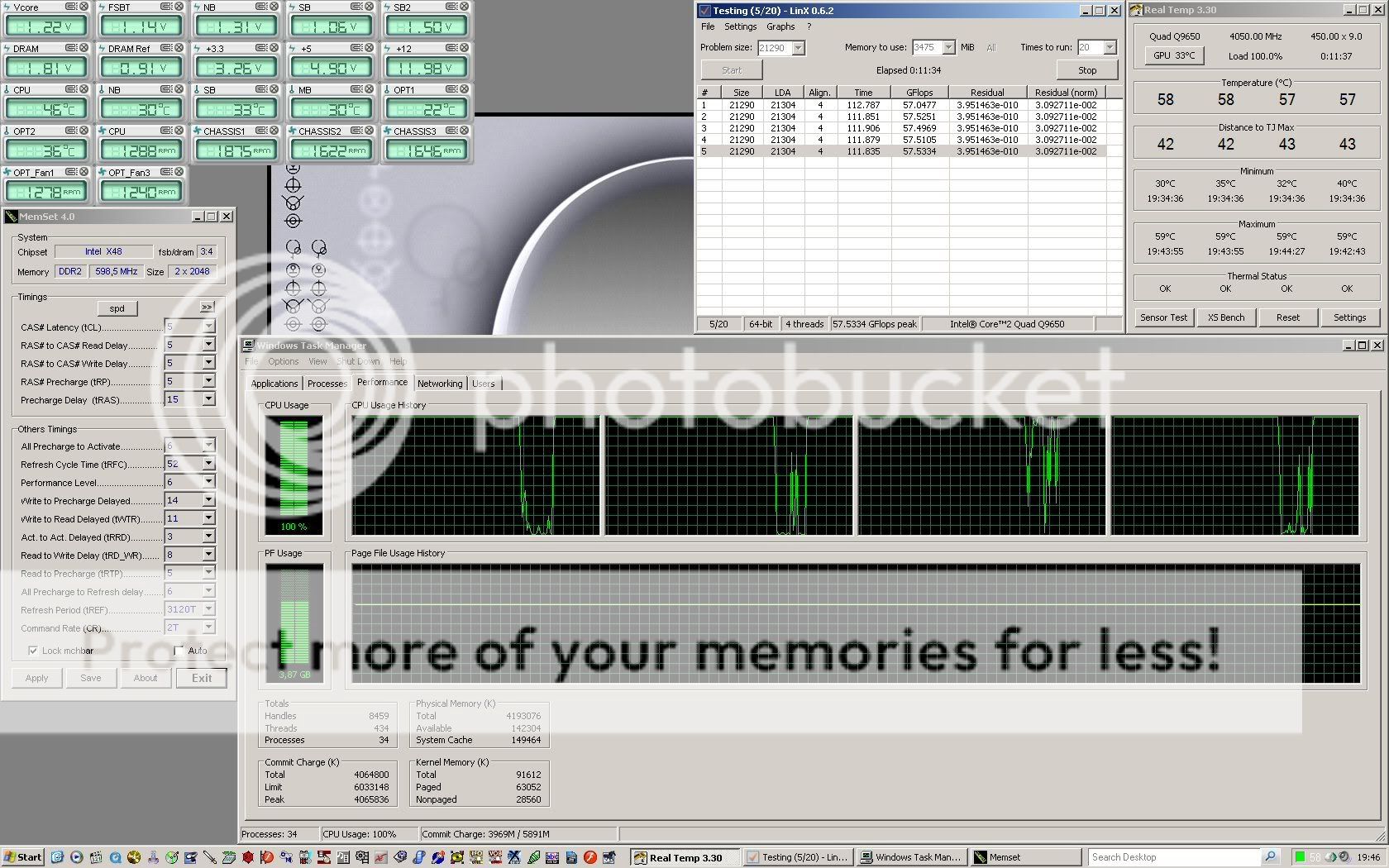This screenshot has height=868, width=1389.
Task: Close the MB temperature widget
Action: pyautogui.click(x=369, y=89)
